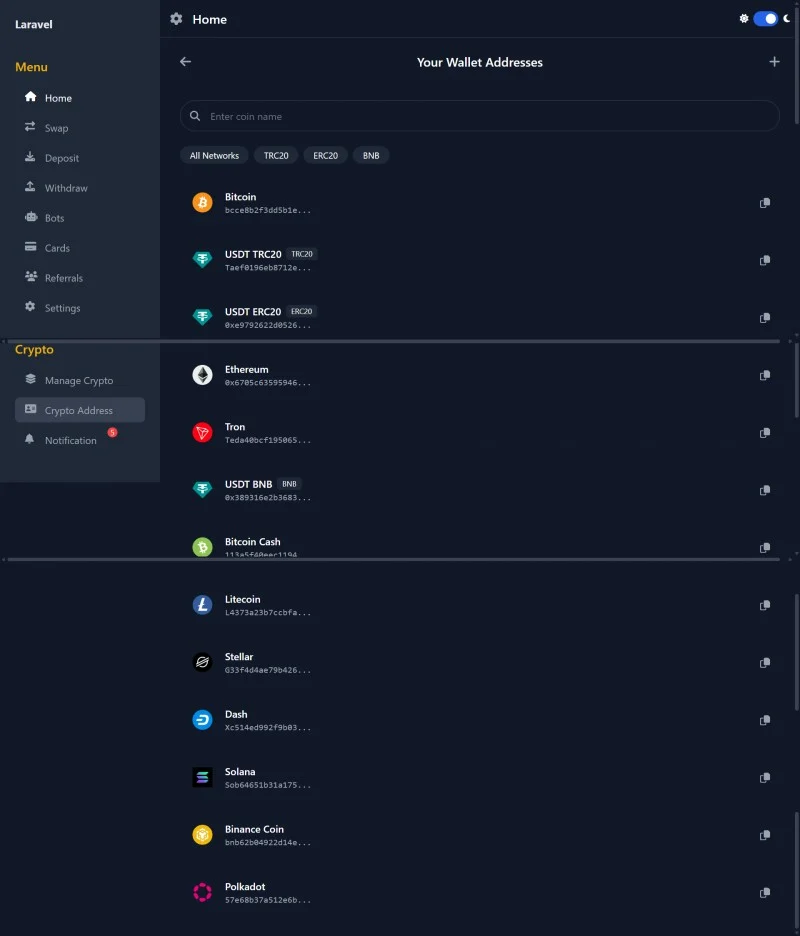The image size is (800, 936).
Task: Click the search magnifier icon
Action: point(195,116)
